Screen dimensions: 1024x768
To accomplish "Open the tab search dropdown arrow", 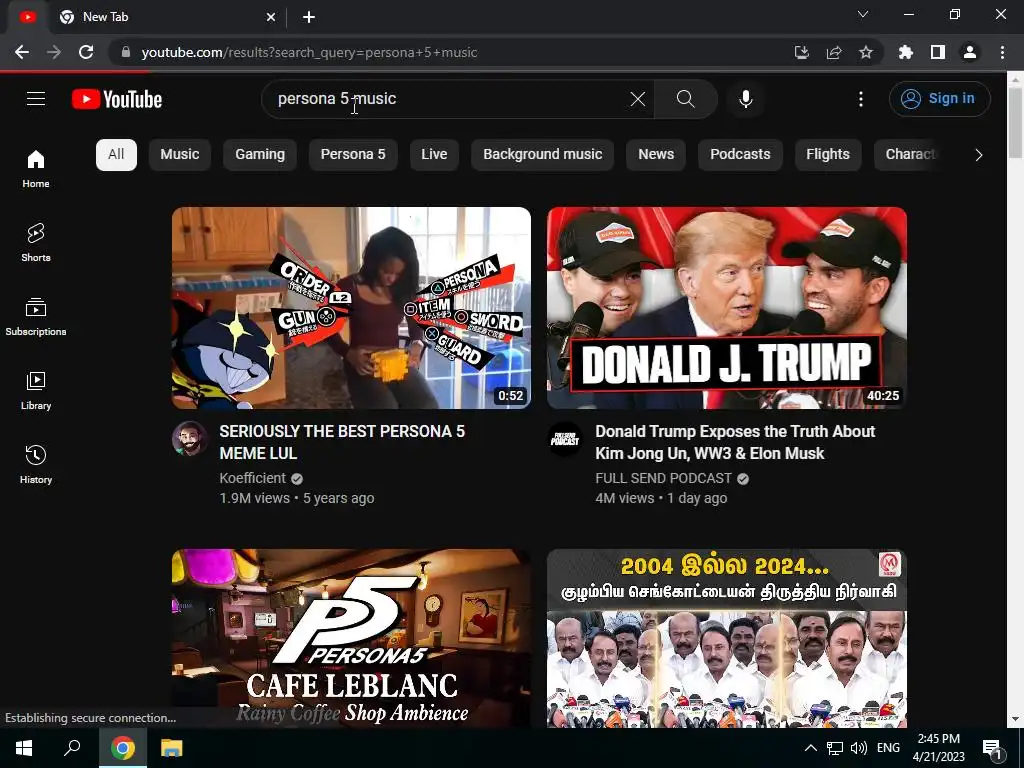I will (x=863, y=14).
